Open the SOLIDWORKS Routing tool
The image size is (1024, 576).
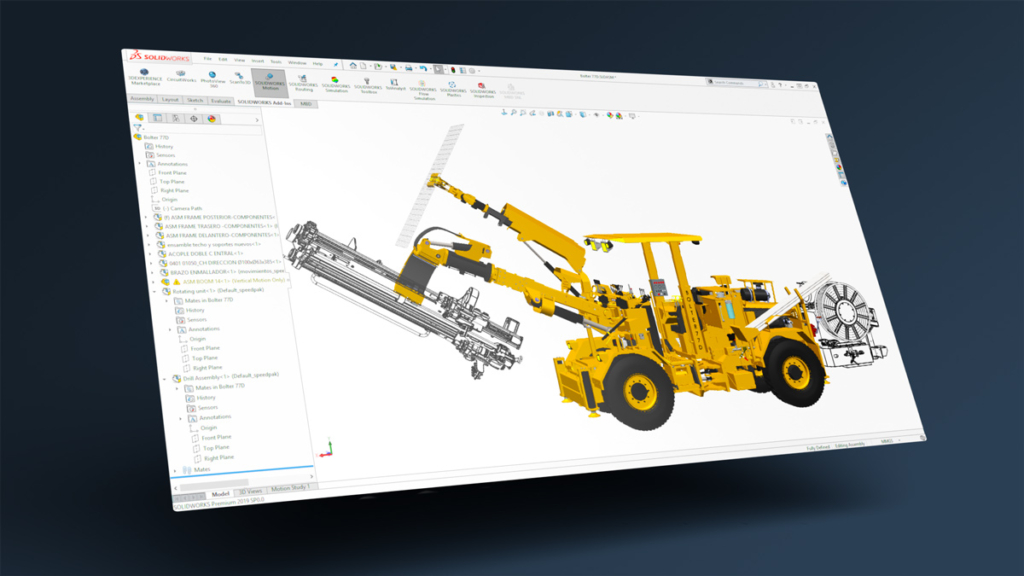pos(302,80)
